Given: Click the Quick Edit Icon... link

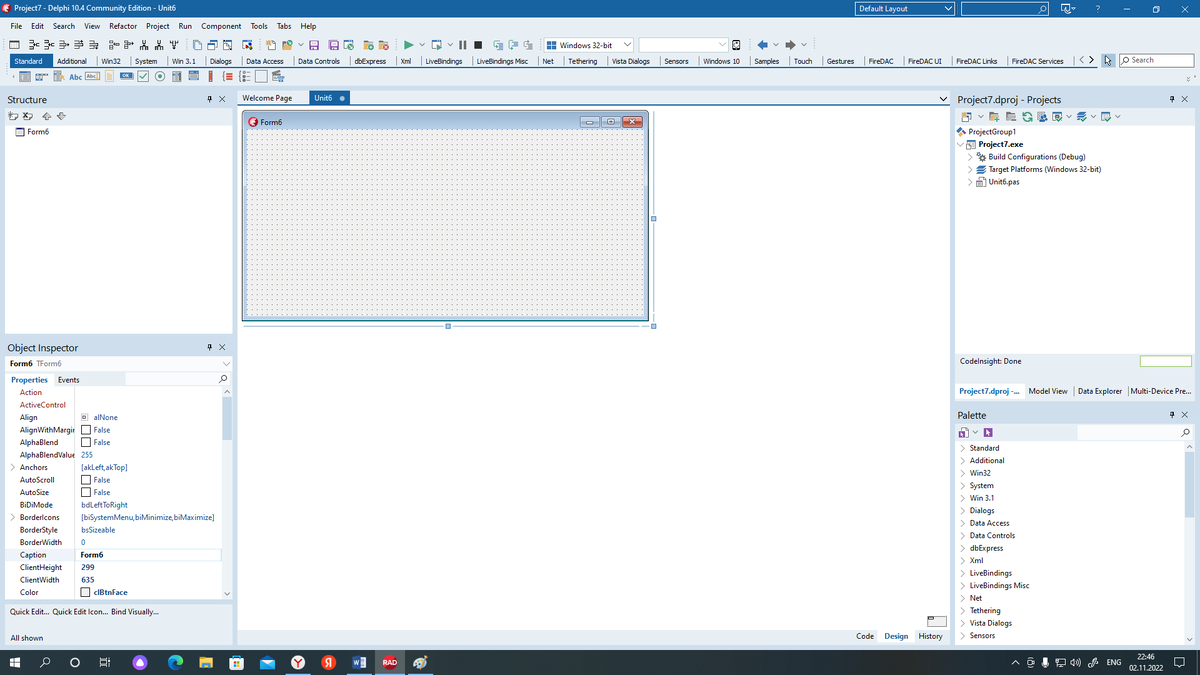Looking at the screenshot, I should point(80,612).
